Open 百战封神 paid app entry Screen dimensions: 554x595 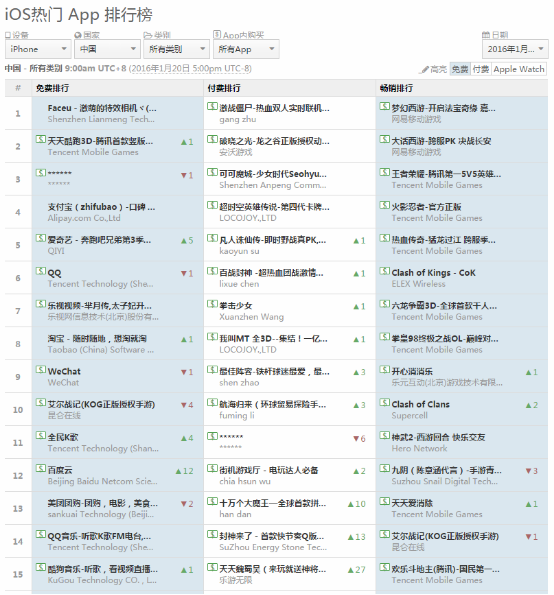pyautogui.click(x=271, y=273)
